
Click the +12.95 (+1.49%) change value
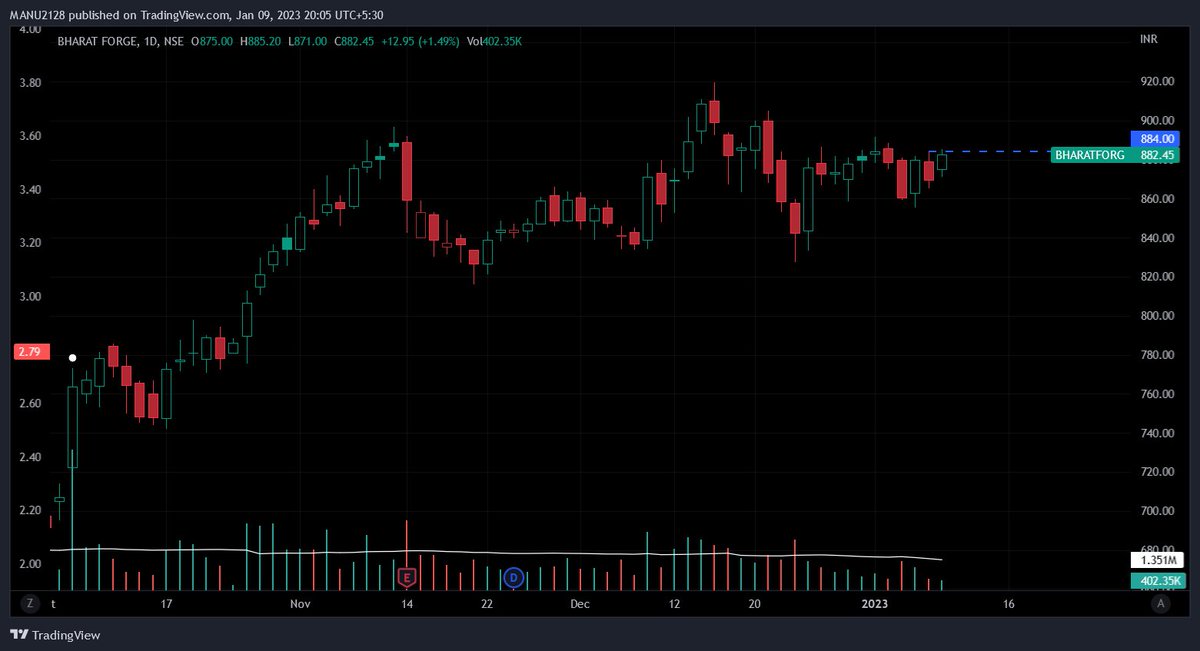421,41
